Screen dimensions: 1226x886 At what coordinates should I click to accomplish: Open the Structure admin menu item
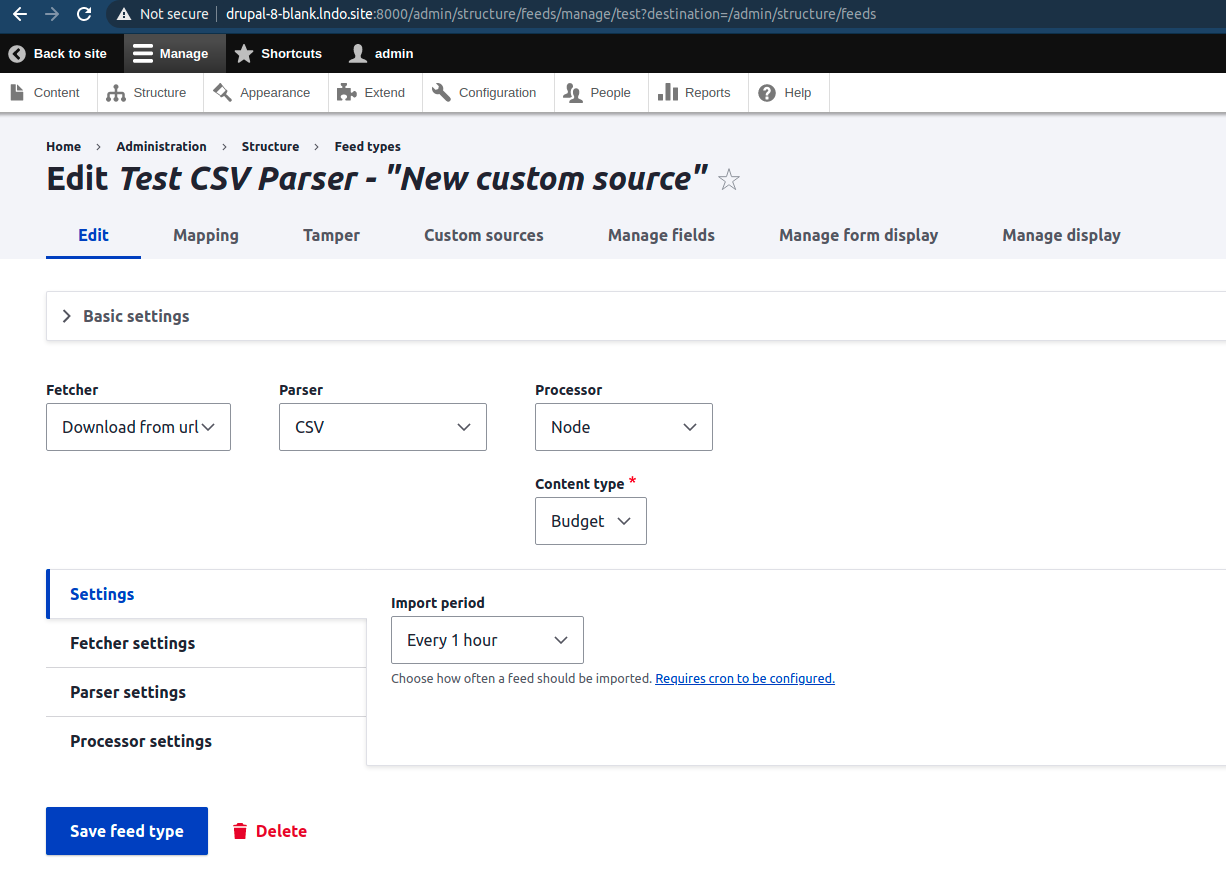click(x=149, y=92)
